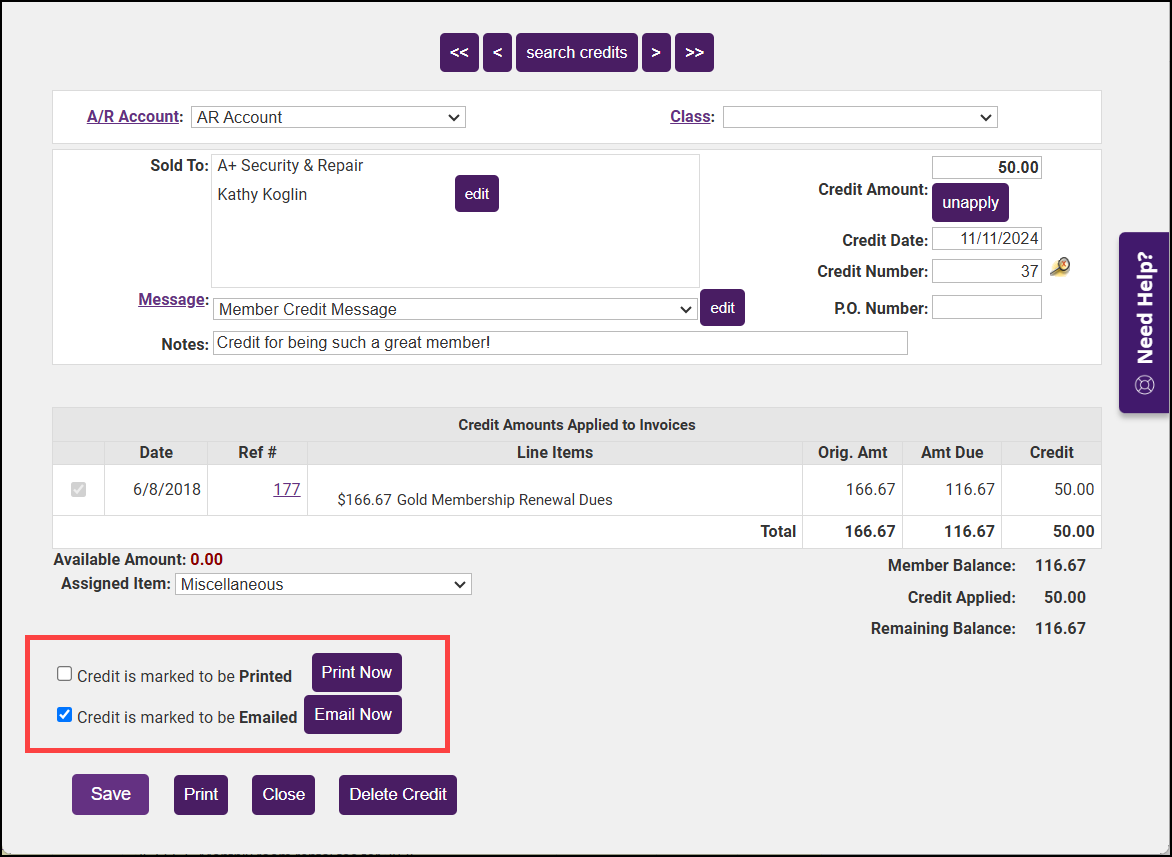Jump to the last credit record
This screenshot has width=1172, height=857.
[694, 53]
